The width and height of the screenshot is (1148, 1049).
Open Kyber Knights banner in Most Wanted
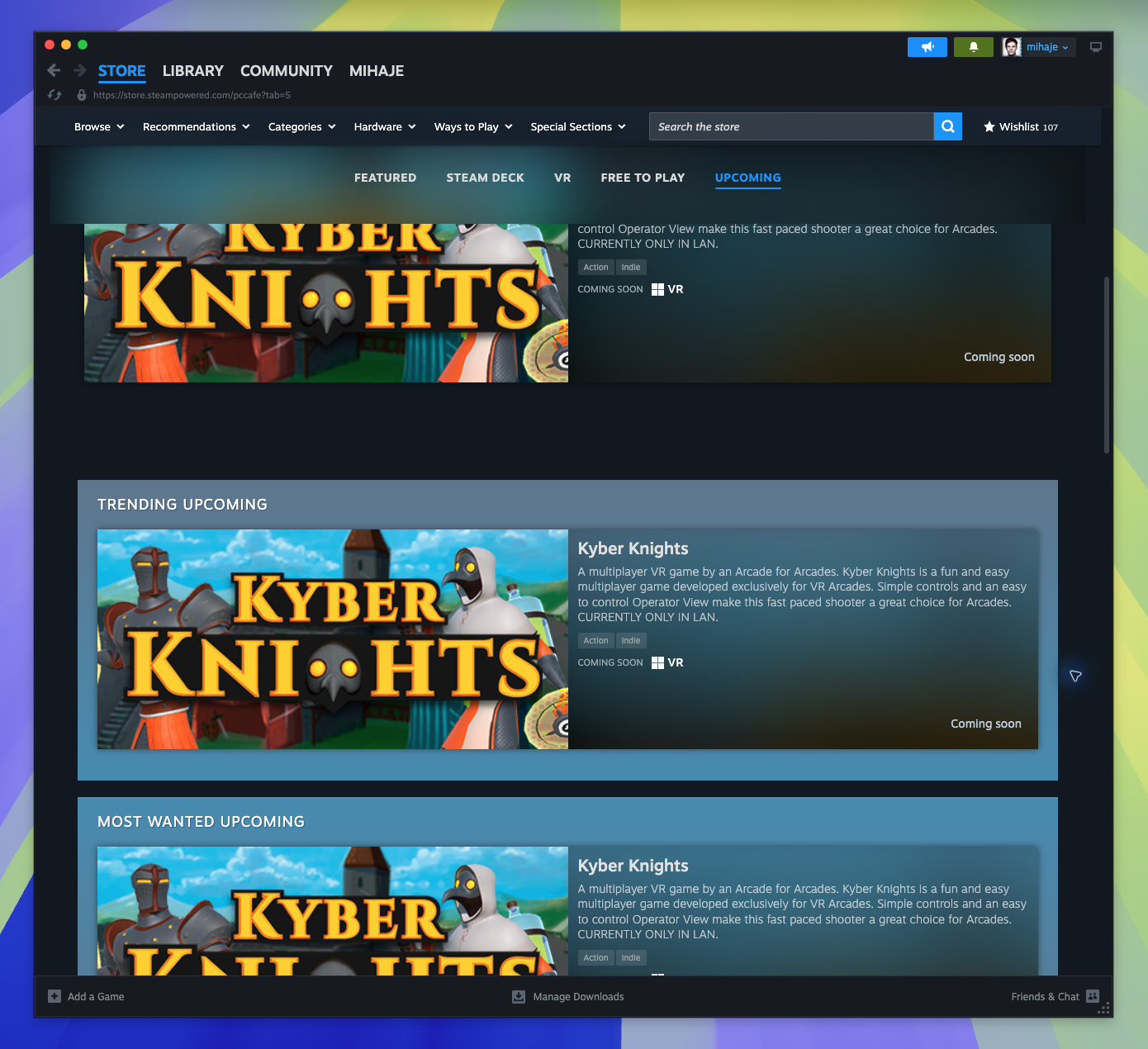[x=333, y=910]
